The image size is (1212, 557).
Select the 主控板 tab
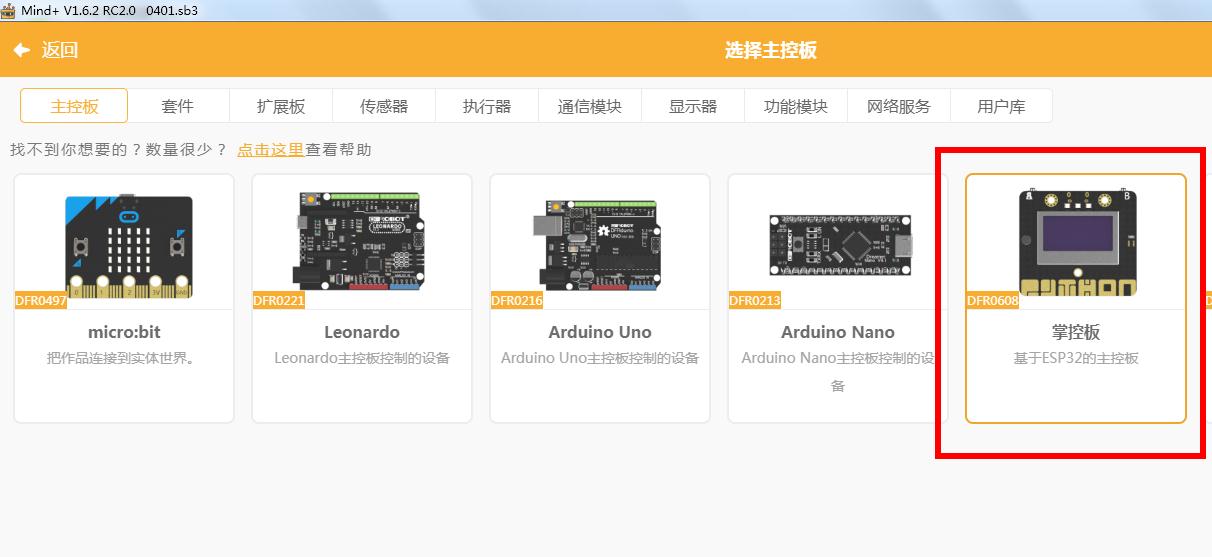(74, 106)
